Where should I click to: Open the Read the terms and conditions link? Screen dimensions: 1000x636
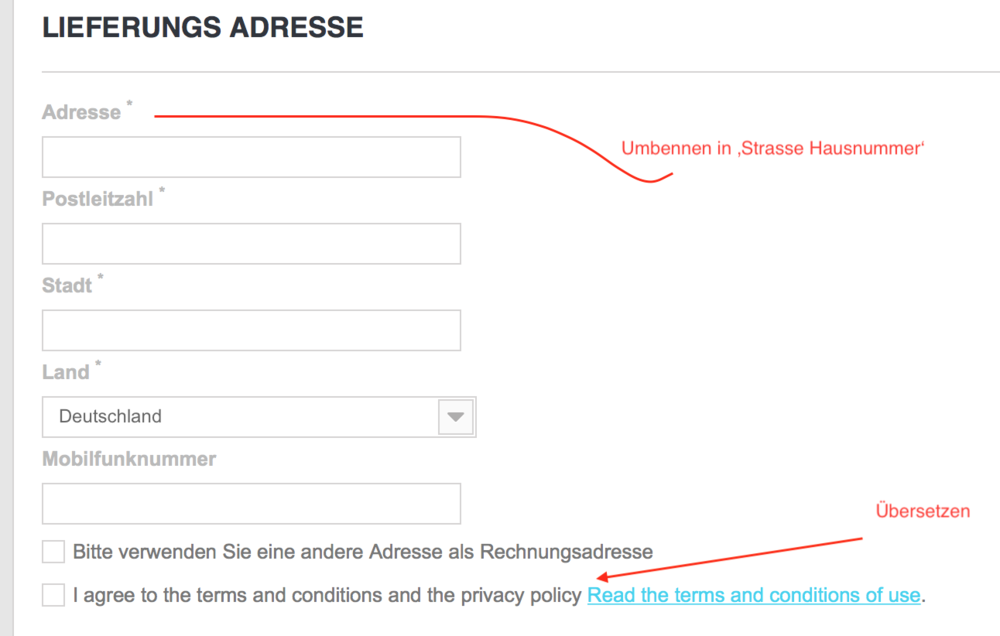tap(753, 596)
